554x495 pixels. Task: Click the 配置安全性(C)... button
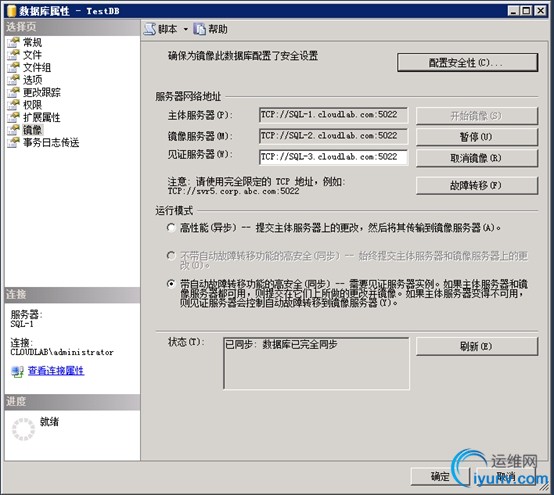click(x=468, y=63)
